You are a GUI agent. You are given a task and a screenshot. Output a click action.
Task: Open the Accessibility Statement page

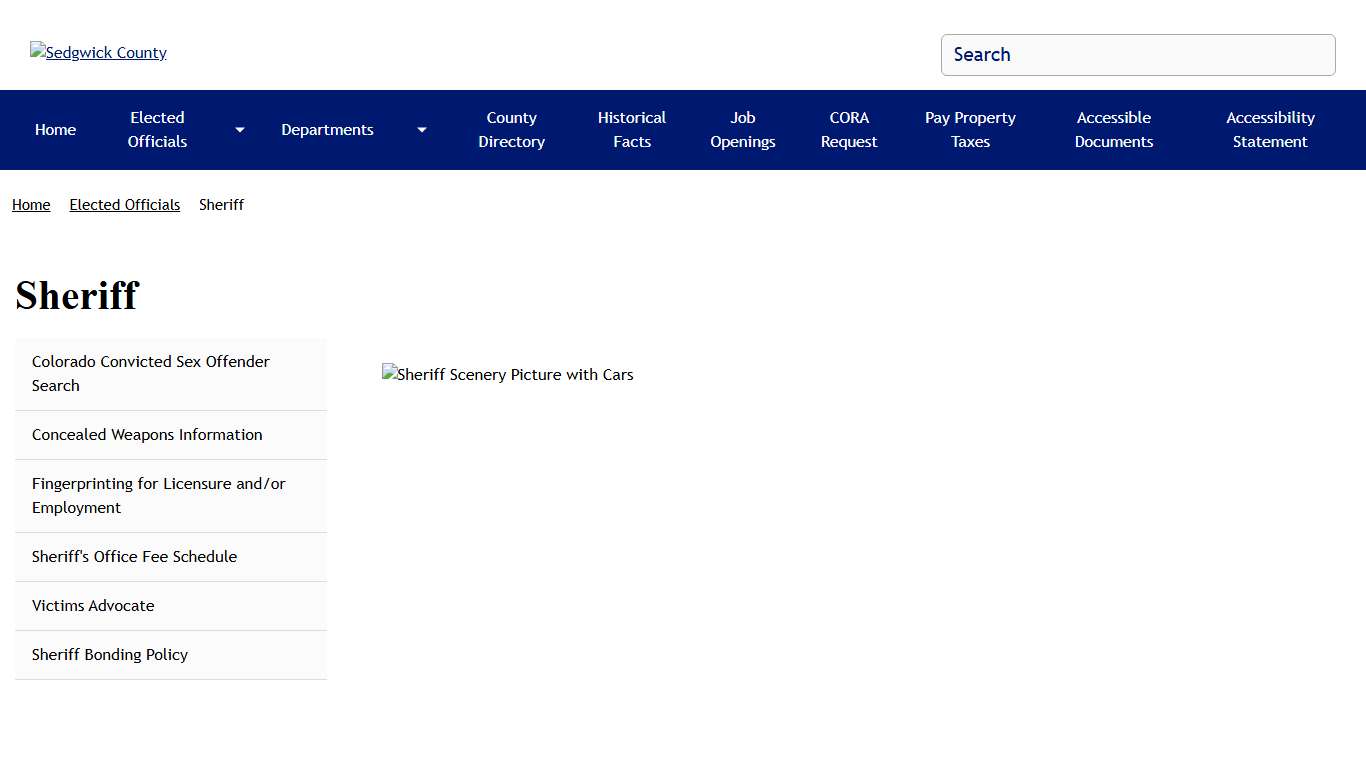(x=1270, y=130)
